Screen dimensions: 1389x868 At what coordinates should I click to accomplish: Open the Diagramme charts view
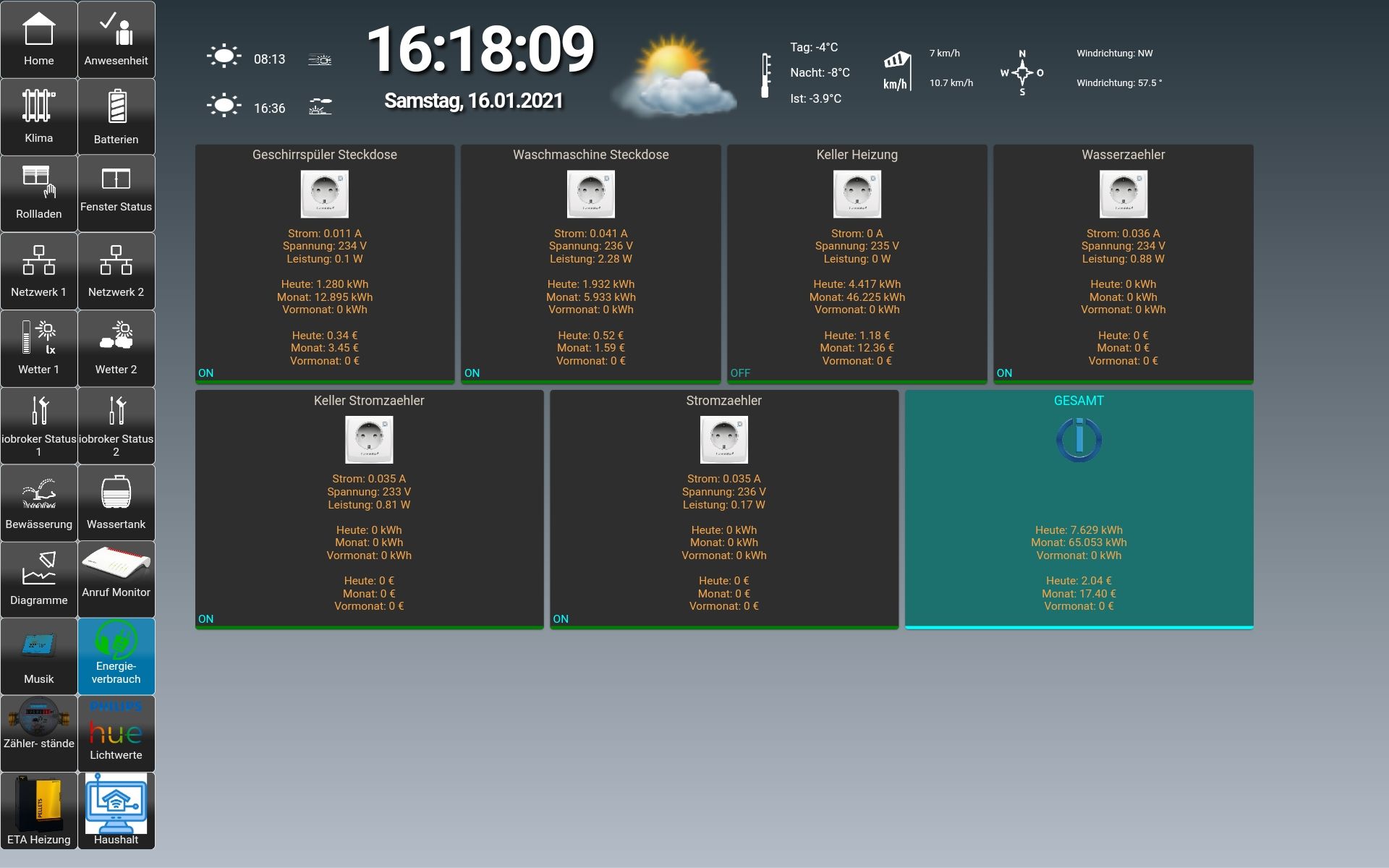[38, 579]
